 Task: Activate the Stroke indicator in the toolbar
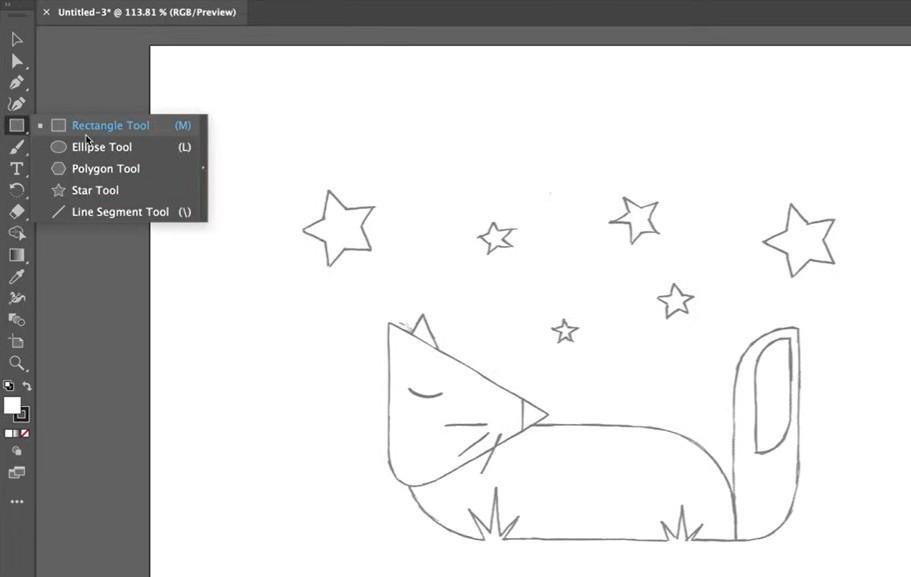23,417
